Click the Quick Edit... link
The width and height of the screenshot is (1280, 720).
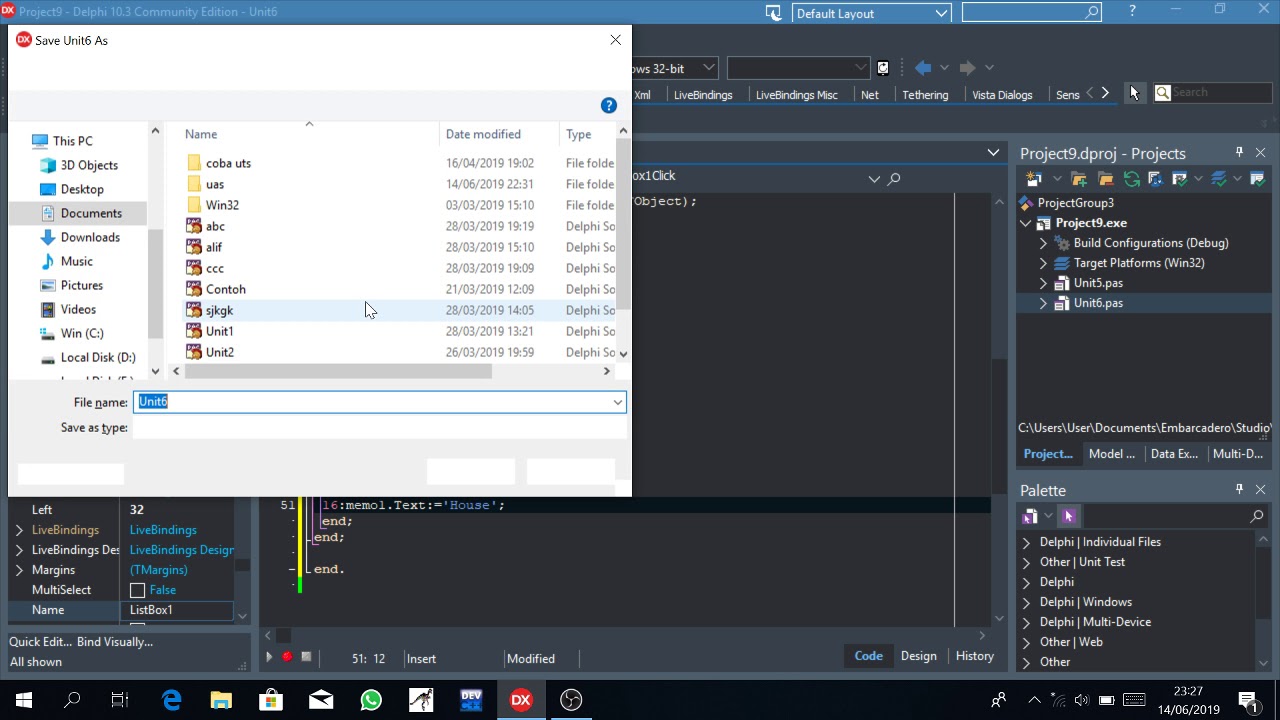click(x=39, y=642)
